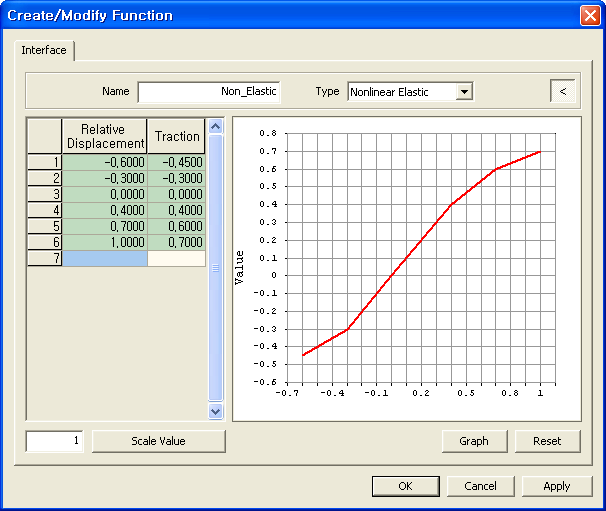Confirm with the OK button
Image resolution: width=606 pixels, height=511 pixels.
tap(405, 486)
